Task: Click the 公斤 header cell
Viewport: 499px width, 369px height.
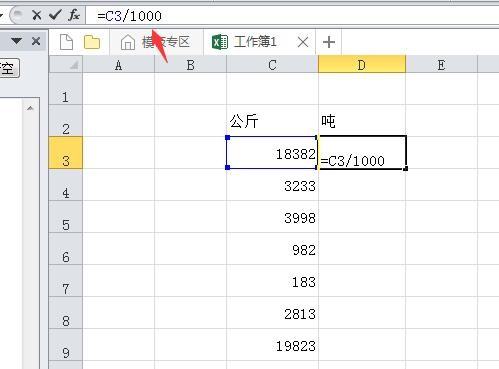Action: 272,121
